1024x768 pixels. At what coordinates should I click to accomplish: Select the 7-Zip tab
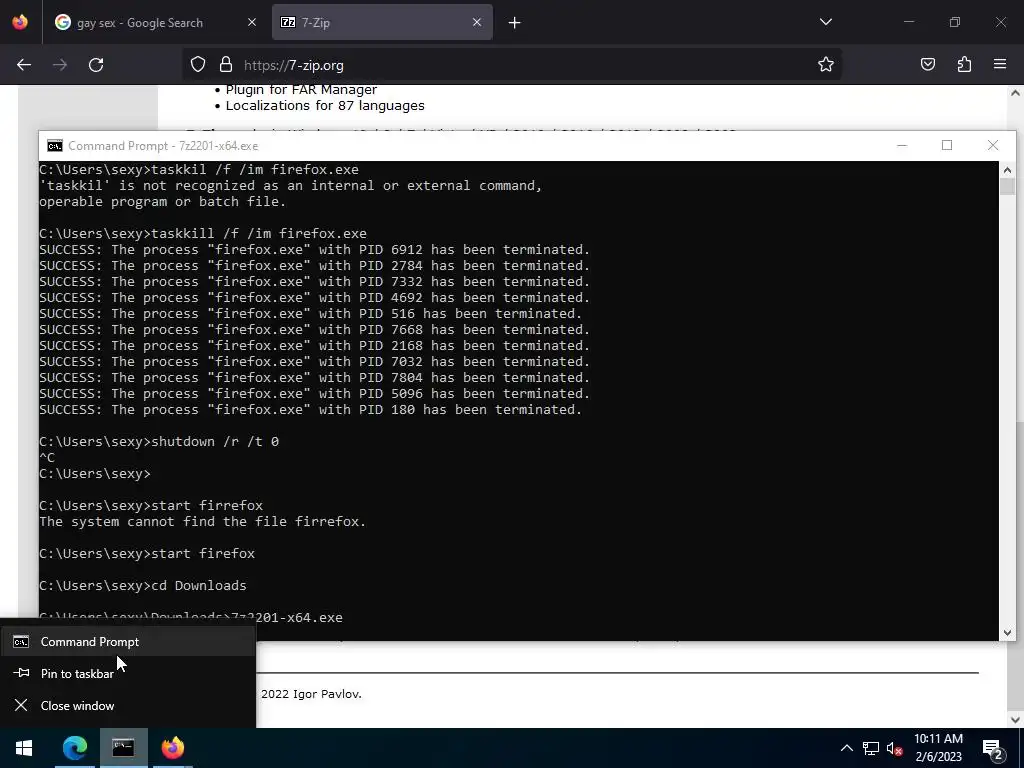tap(382, 23)
